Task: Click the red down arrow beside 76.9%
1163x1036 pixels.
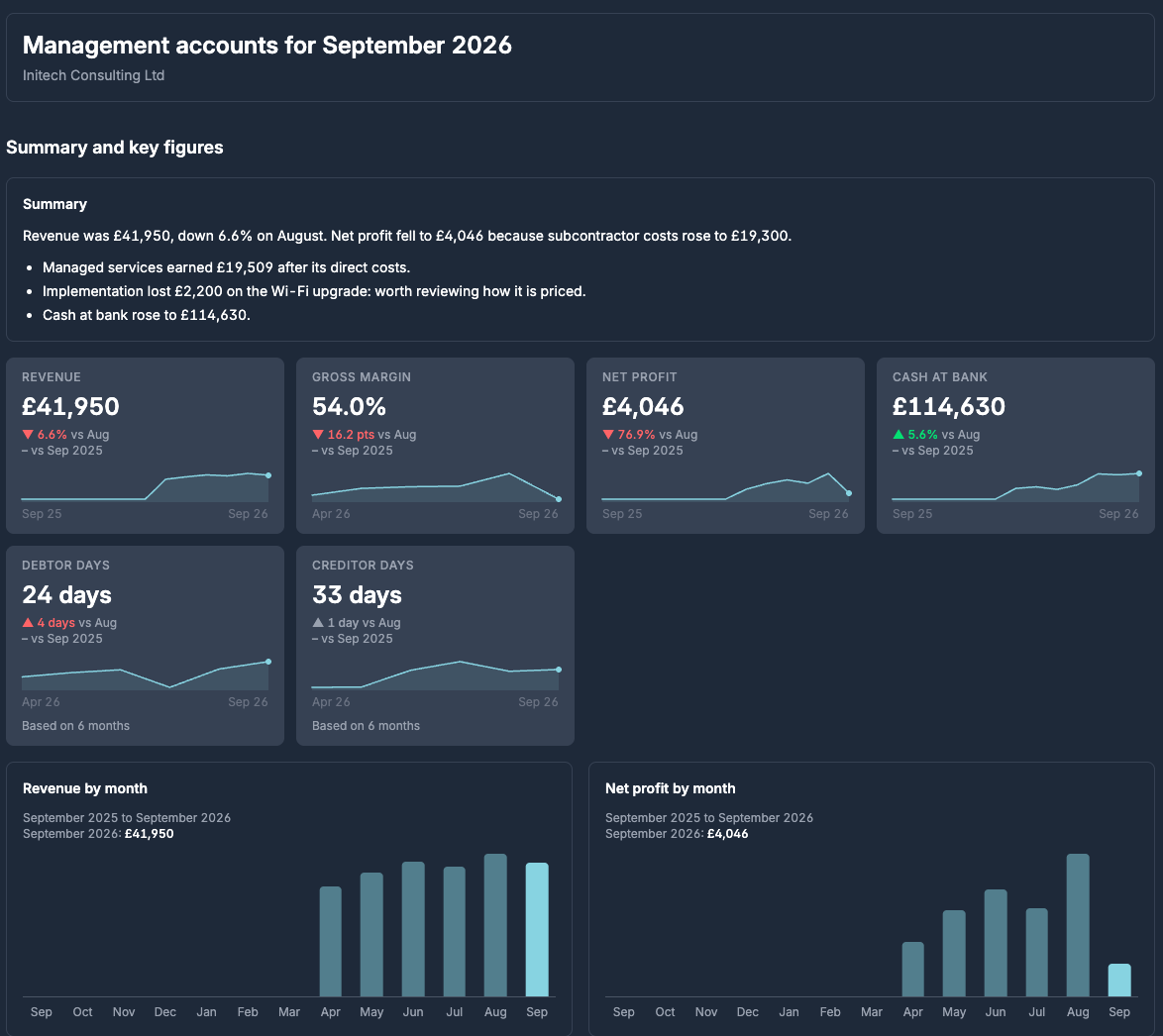Action: [608, 435]
